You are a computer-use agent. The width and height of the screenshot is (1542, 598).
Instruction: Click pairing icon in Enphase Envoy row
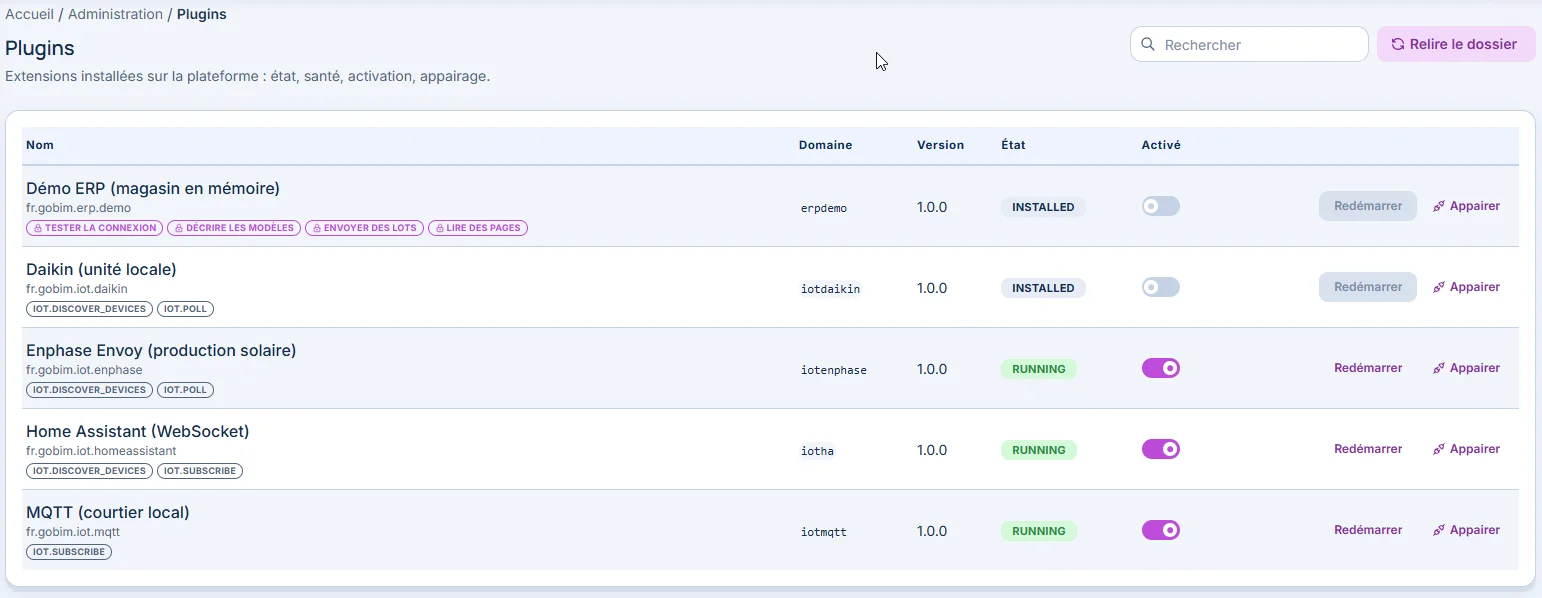1439,368
